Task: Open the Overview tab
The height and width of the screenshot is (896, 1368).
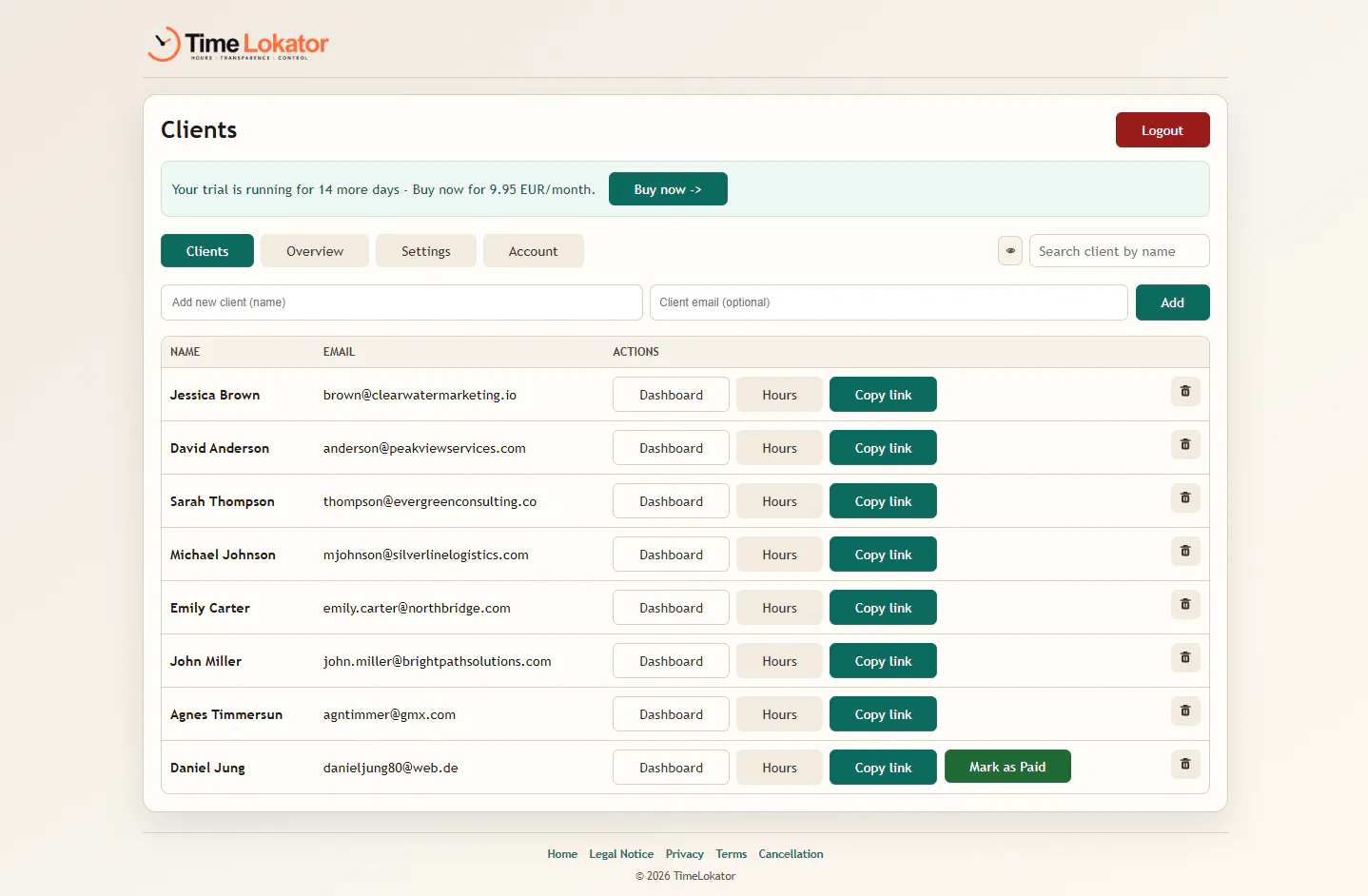Action: click(x=315, y=251)
